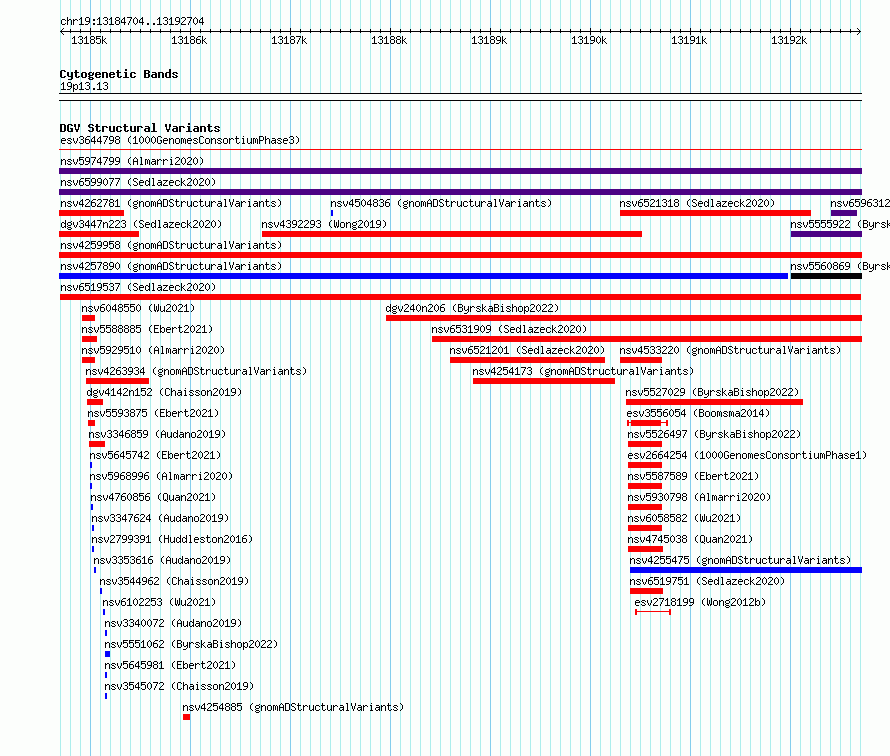The image size is (890, 756).
Task: Click the 13186k ruler position
Action: (190, 40)
